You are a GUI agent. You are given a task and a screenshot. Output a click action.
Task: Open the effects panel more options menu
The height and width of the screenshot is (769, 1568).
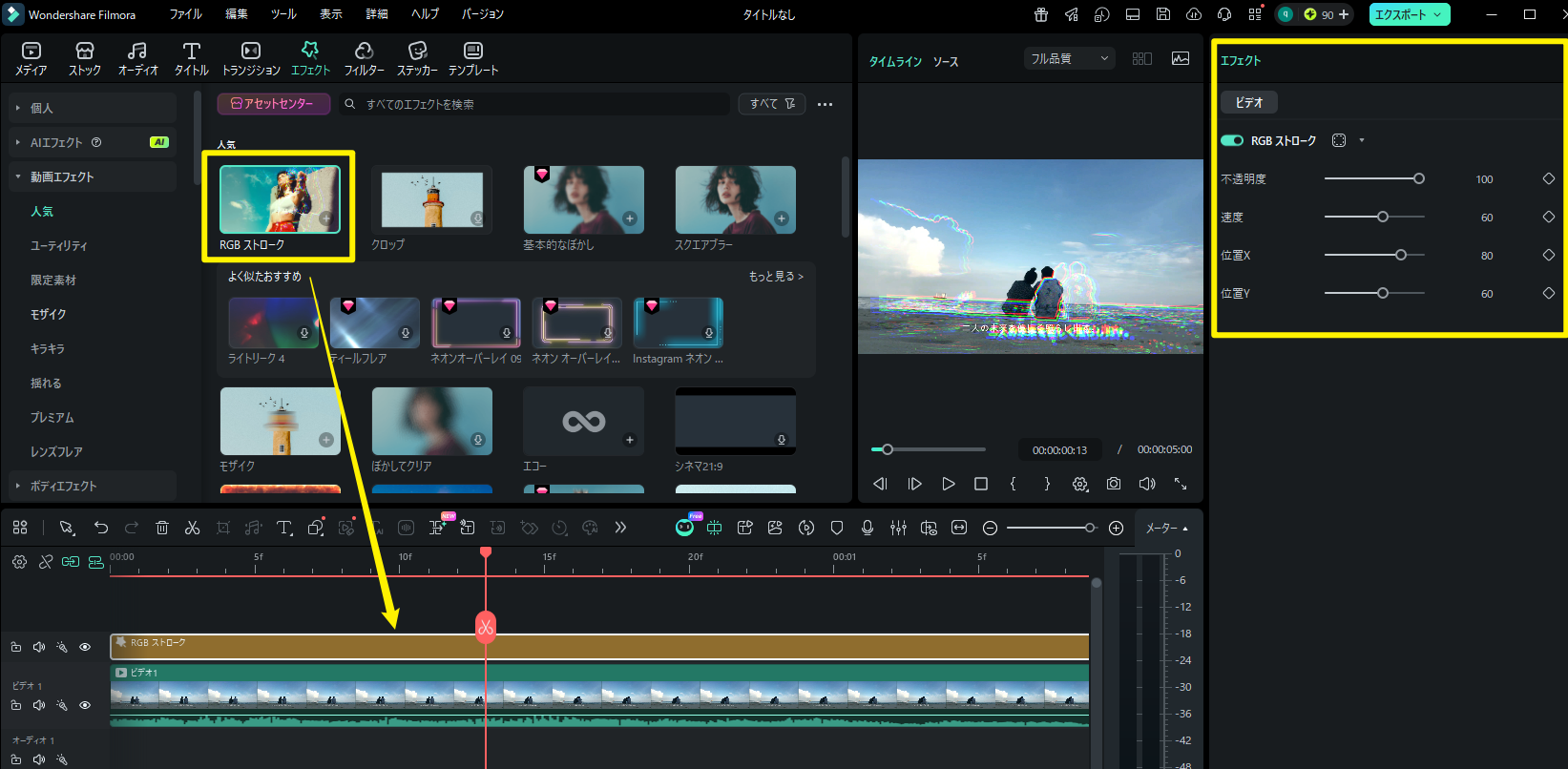[x=826, y=104]
